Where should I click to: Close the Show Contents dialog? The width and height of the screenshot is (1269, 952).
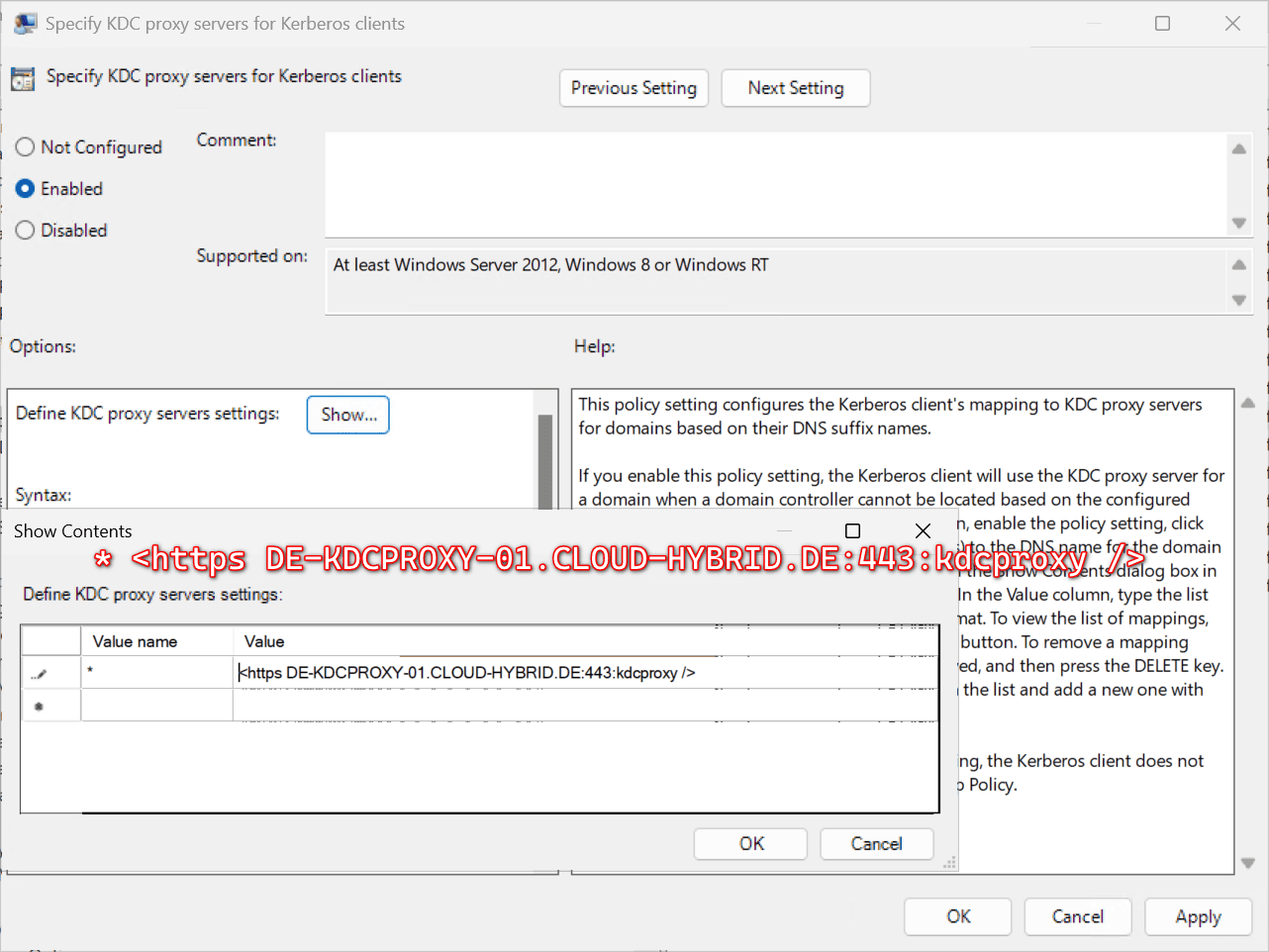[x=923, y=531]
